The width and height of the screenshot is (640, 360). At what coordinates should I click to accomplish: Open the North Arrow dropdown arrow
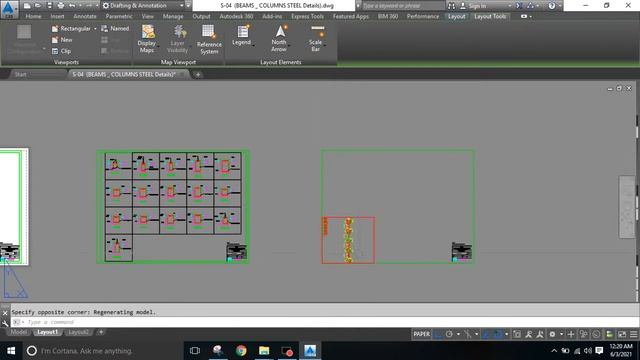[x=289, y=45]
